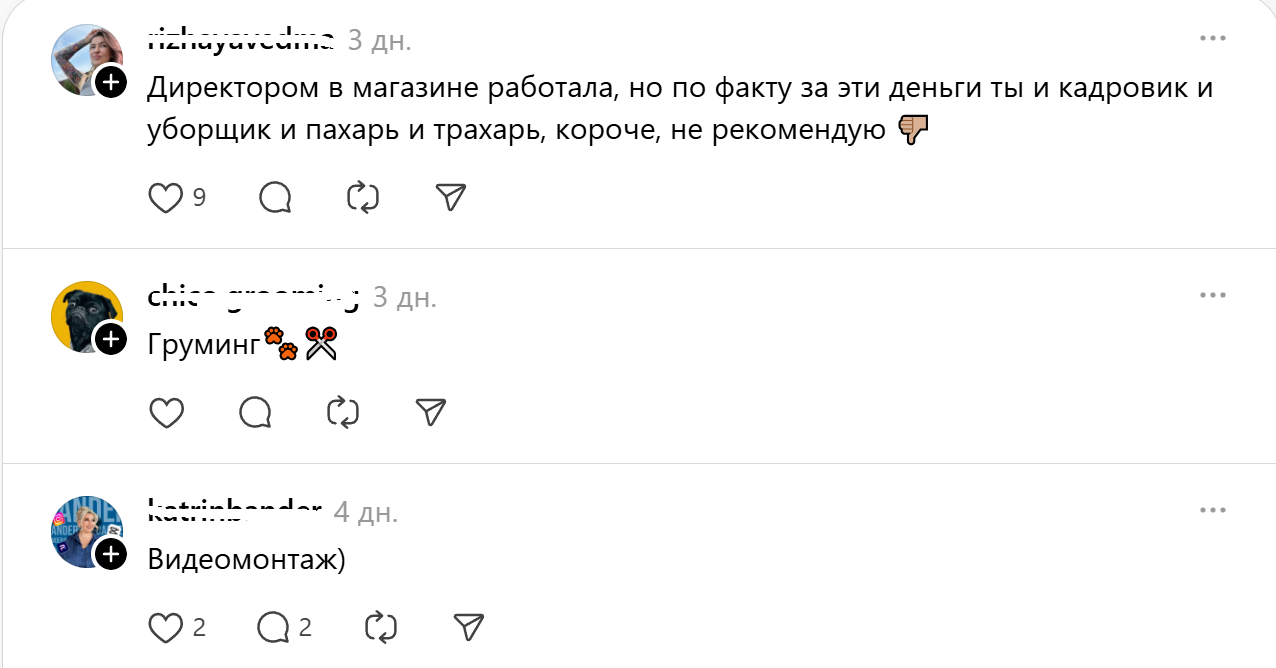Viewport: 1276px width, 668px height.
Task: Open the options menu on rizhayavedma's comment
Action: (x=1212, y=37)
